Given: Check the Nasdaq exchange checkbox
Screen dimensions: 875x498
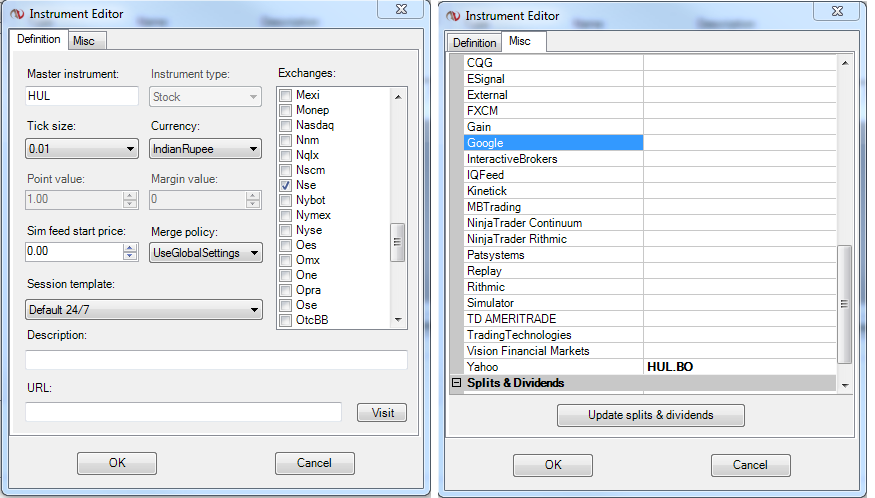Looking at the screenshot, I should click(286, 125).
